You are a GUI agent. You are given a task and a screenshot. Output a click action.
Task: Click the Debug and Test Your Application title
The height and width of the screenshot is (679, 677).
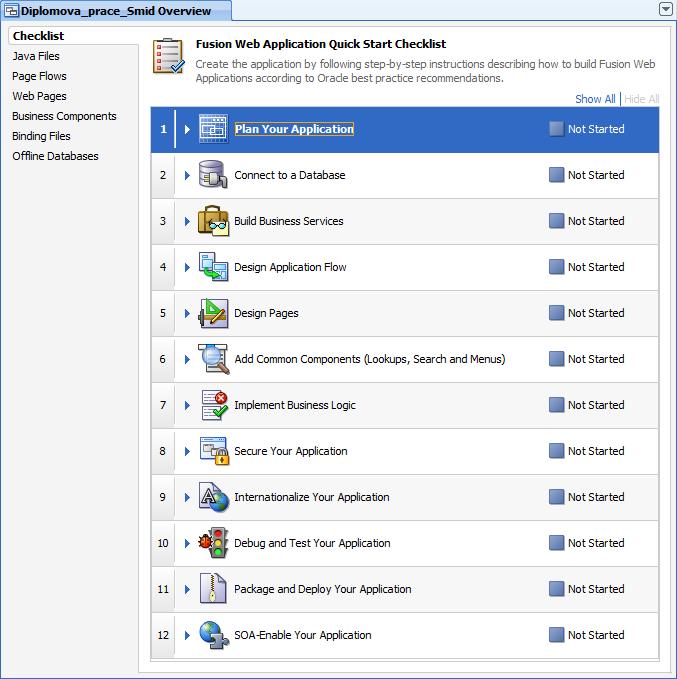(x=312, y=543)
